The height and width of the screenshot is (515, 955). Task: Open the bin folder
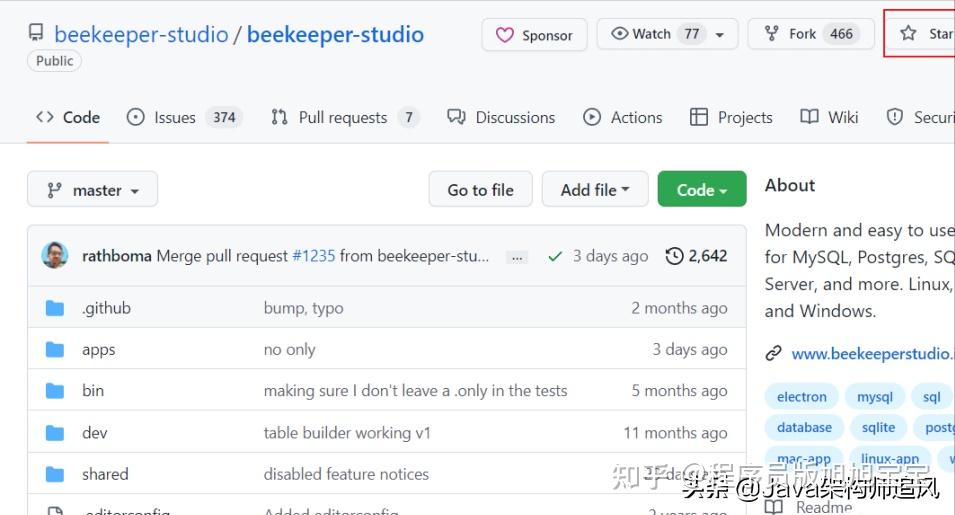pyautogui.click(x=93, y=391)
